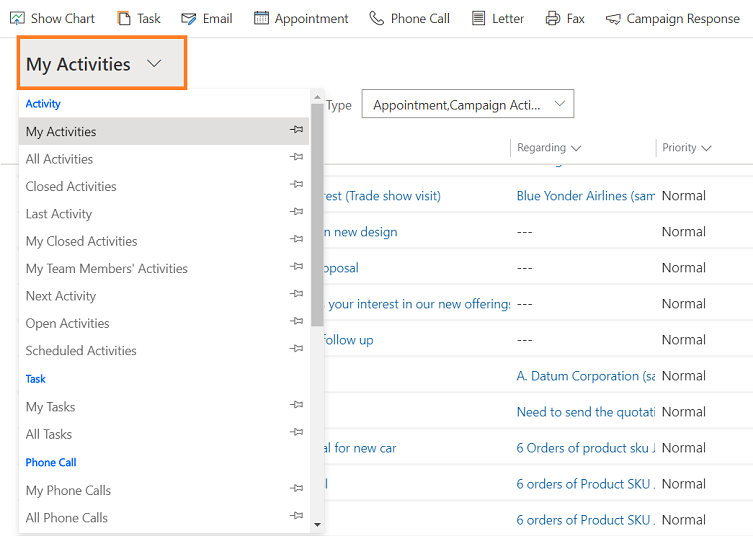This screenshot has width=753, height=536.
Task: Create a new Phone Call activity
Action: pos(410,19)
